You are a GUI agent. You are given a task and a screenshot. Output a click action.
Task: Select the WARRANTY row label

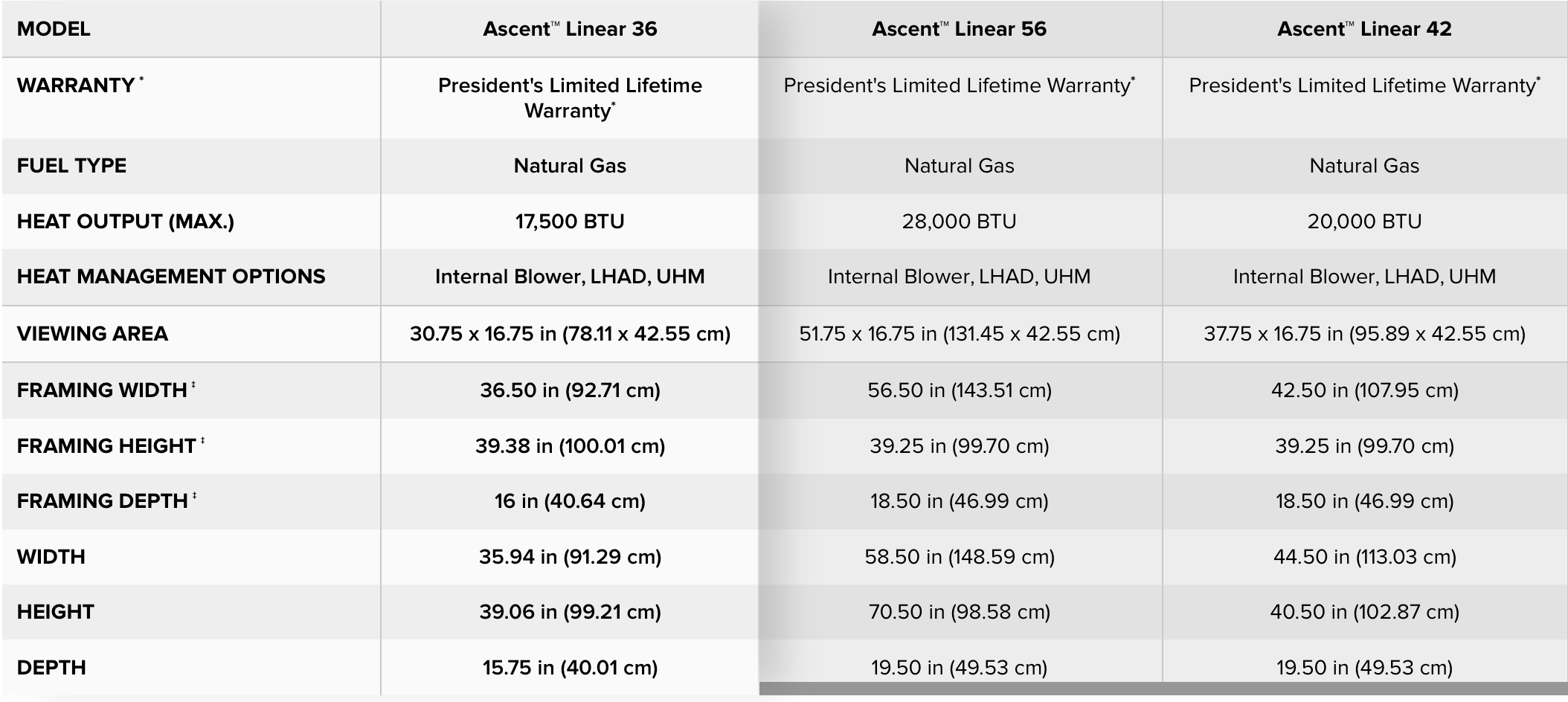pyautogui.click(x=76, y=86)
